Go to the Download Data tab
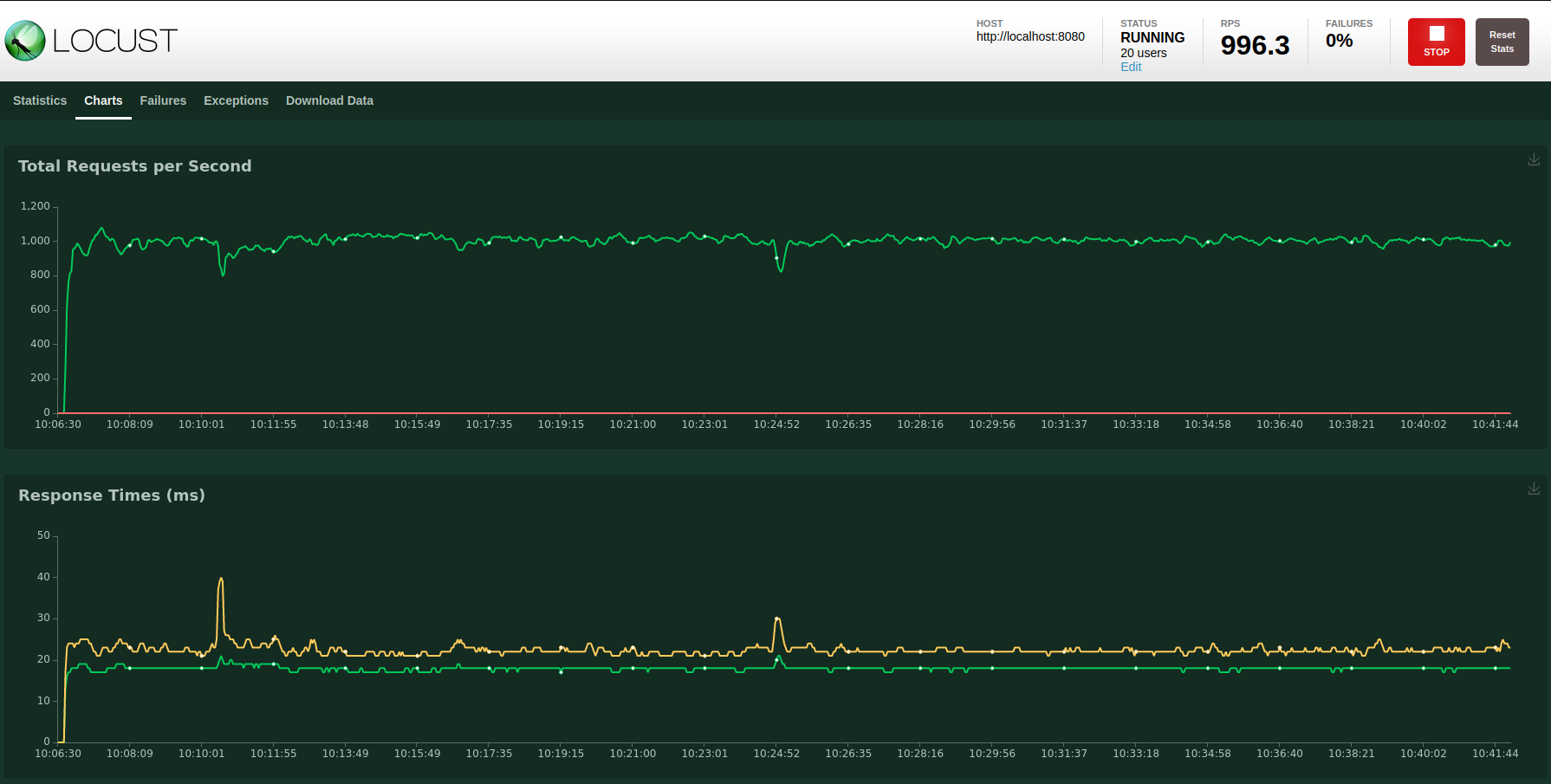This screenshot has height=784, width=1551. pyautogui.click(x=329, y=100)
